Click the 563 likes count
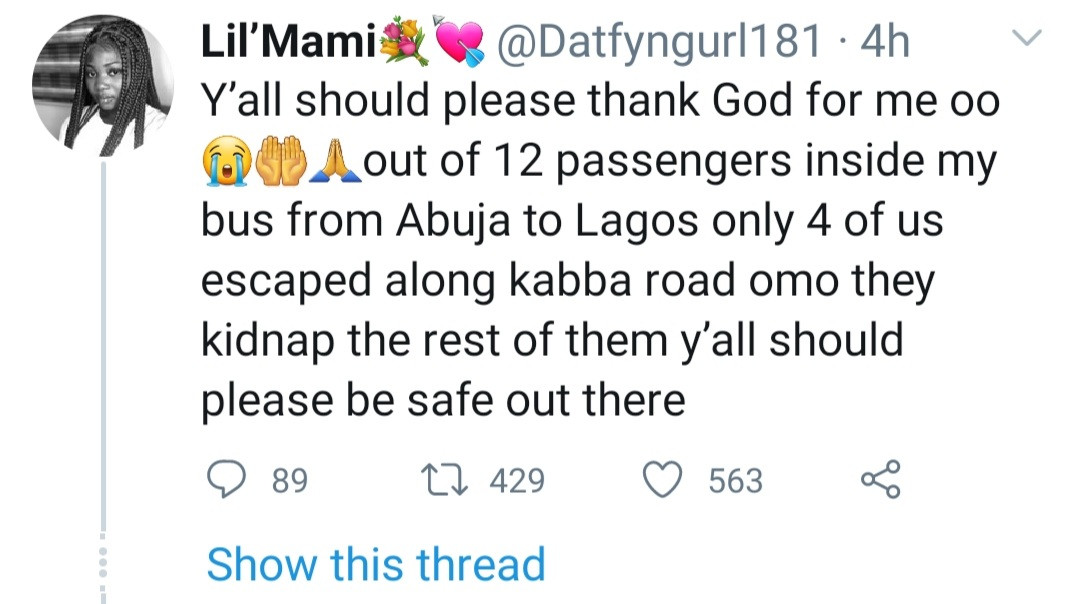Screen dimensions: 1080x604 coord(735,482)
